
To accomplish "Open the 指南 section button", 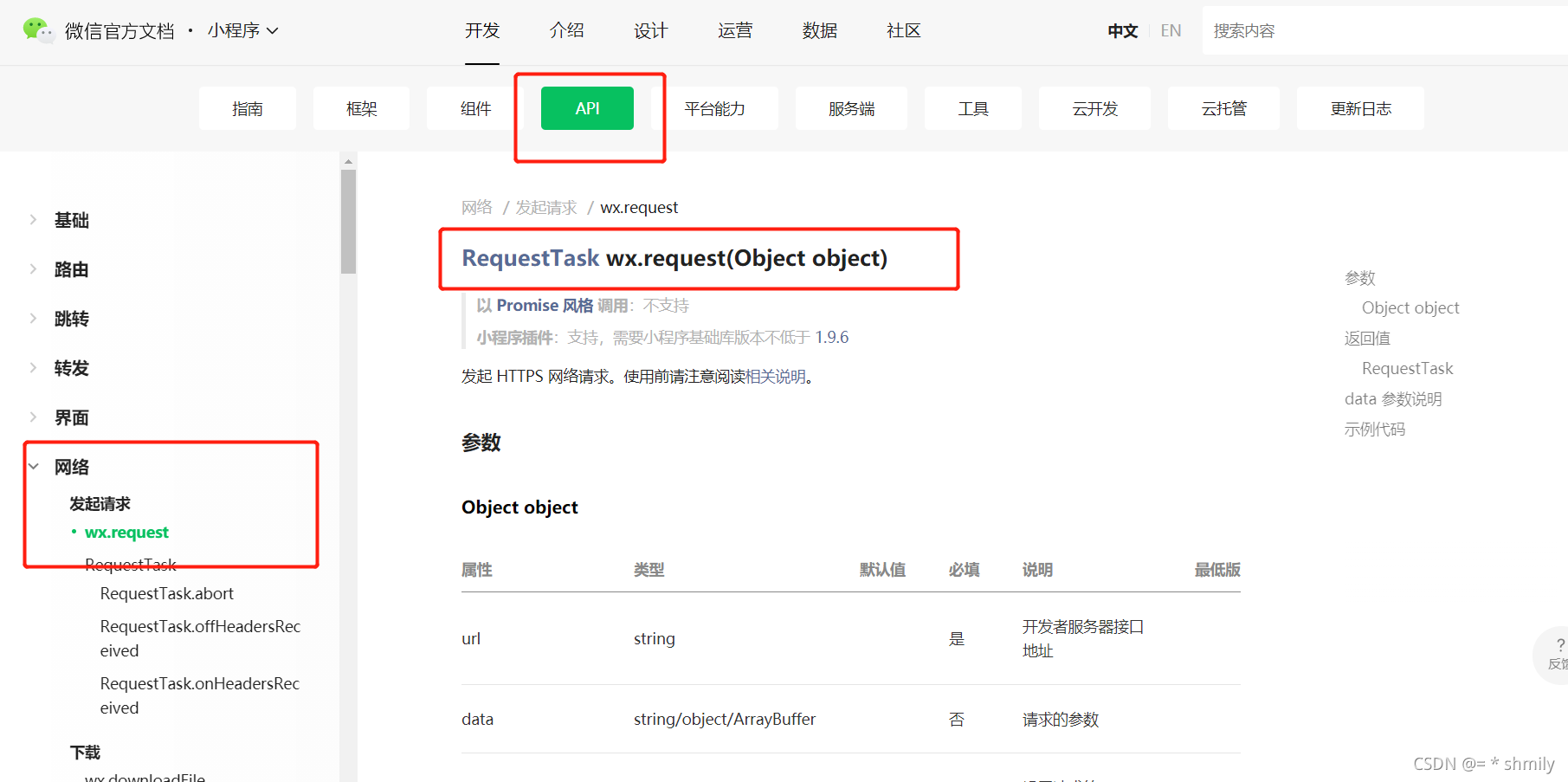I will [248, 108].
